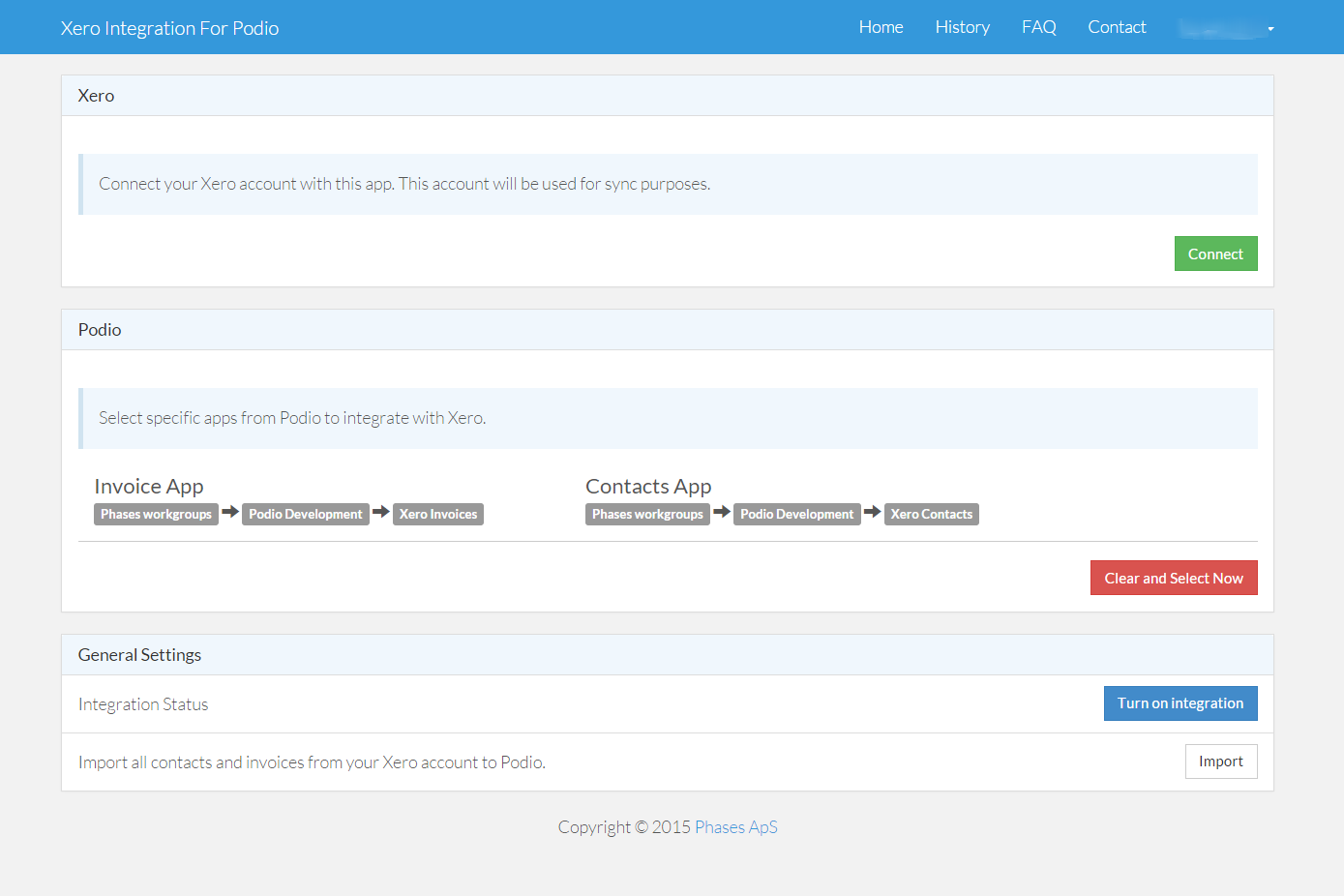Click Turn on integration button
Image resolution: width=1344 pixels, height=896 pixels.
(x=1180, y=703)
